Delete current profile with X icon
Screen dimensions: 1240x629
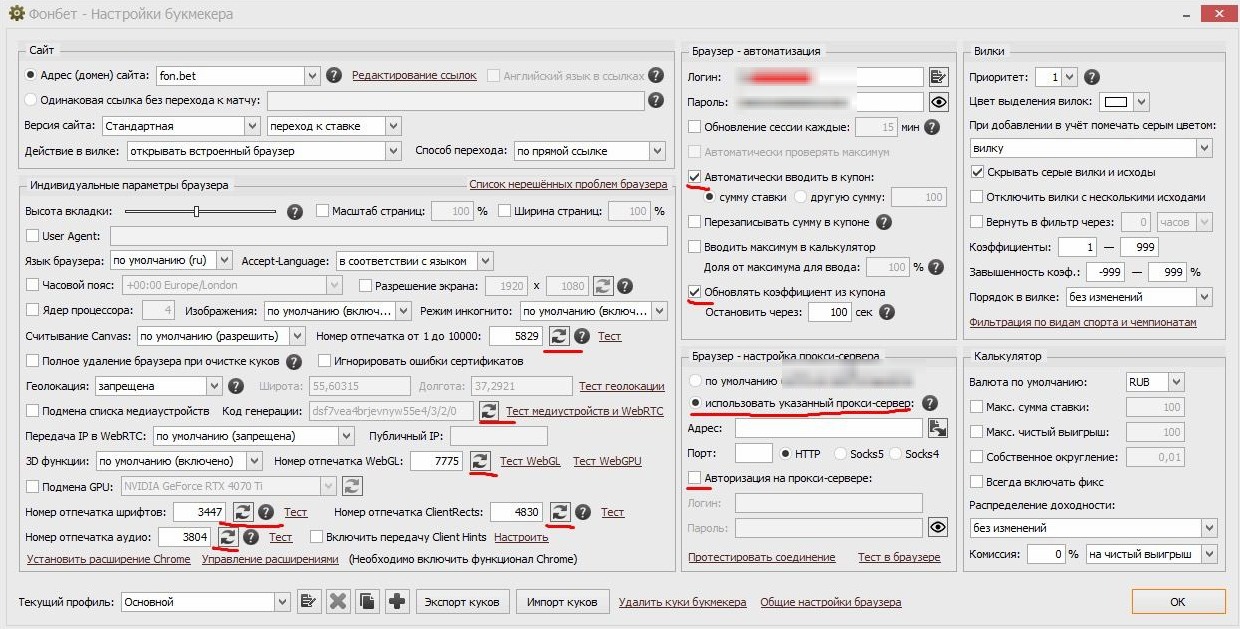(x=338, y=602)
